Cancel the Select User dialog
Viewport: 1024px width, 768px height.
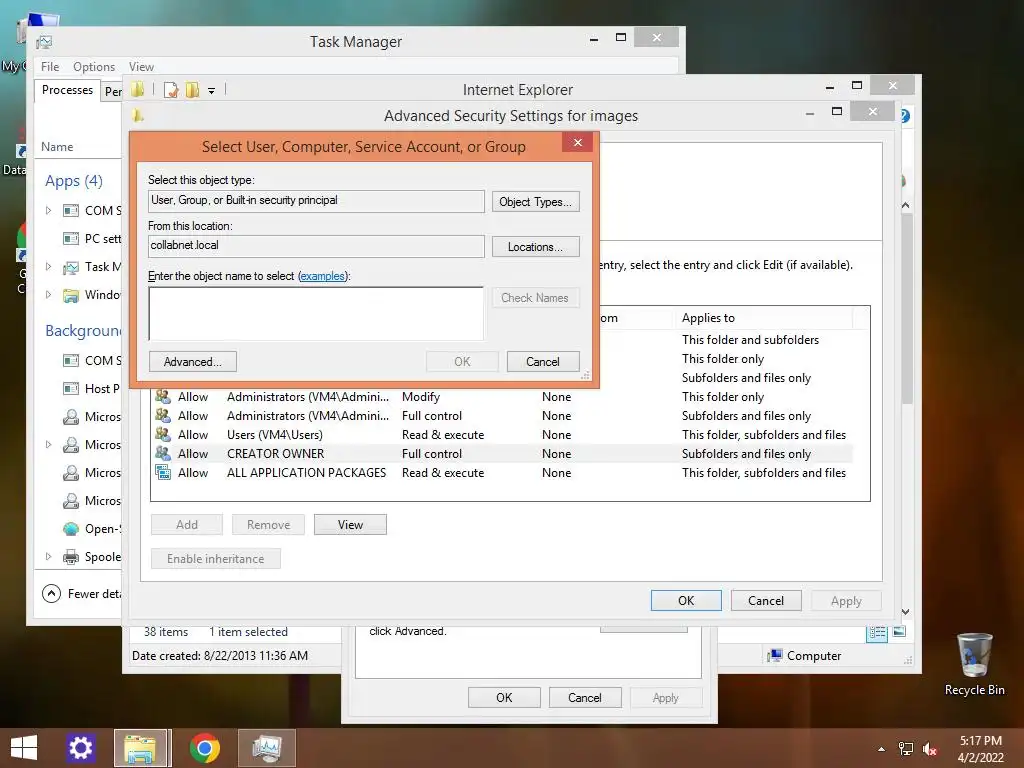543,362
